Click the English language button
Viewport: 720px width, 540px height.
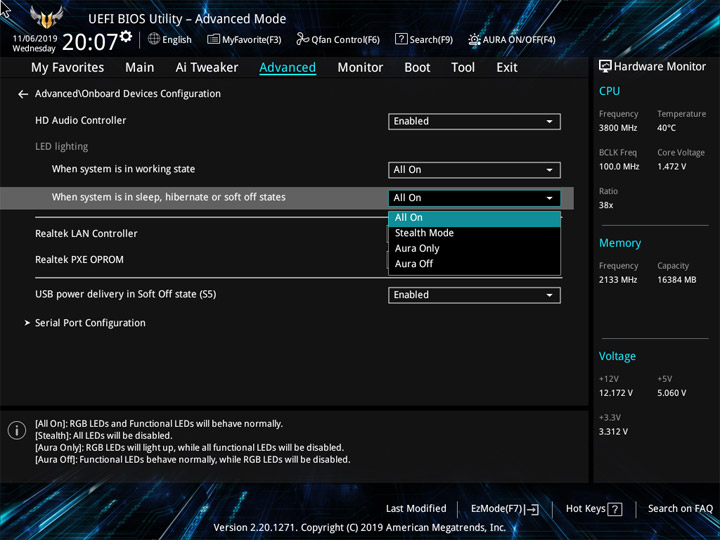tap(170, 39)
